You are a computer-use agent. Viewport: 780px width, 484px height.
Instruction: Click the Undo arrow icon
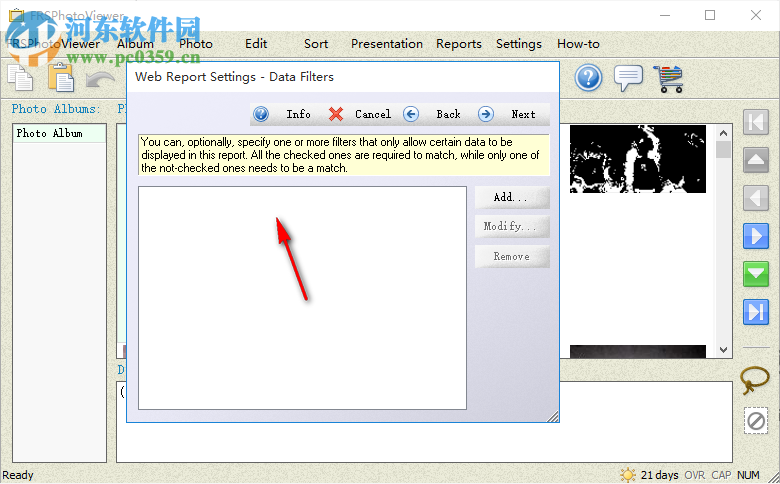point(100,80)
